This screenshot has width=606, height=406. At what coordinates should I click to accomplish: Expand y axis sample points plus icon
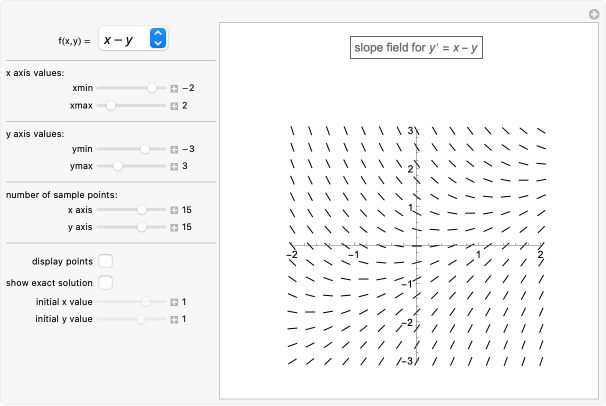(x=174, y=227)
